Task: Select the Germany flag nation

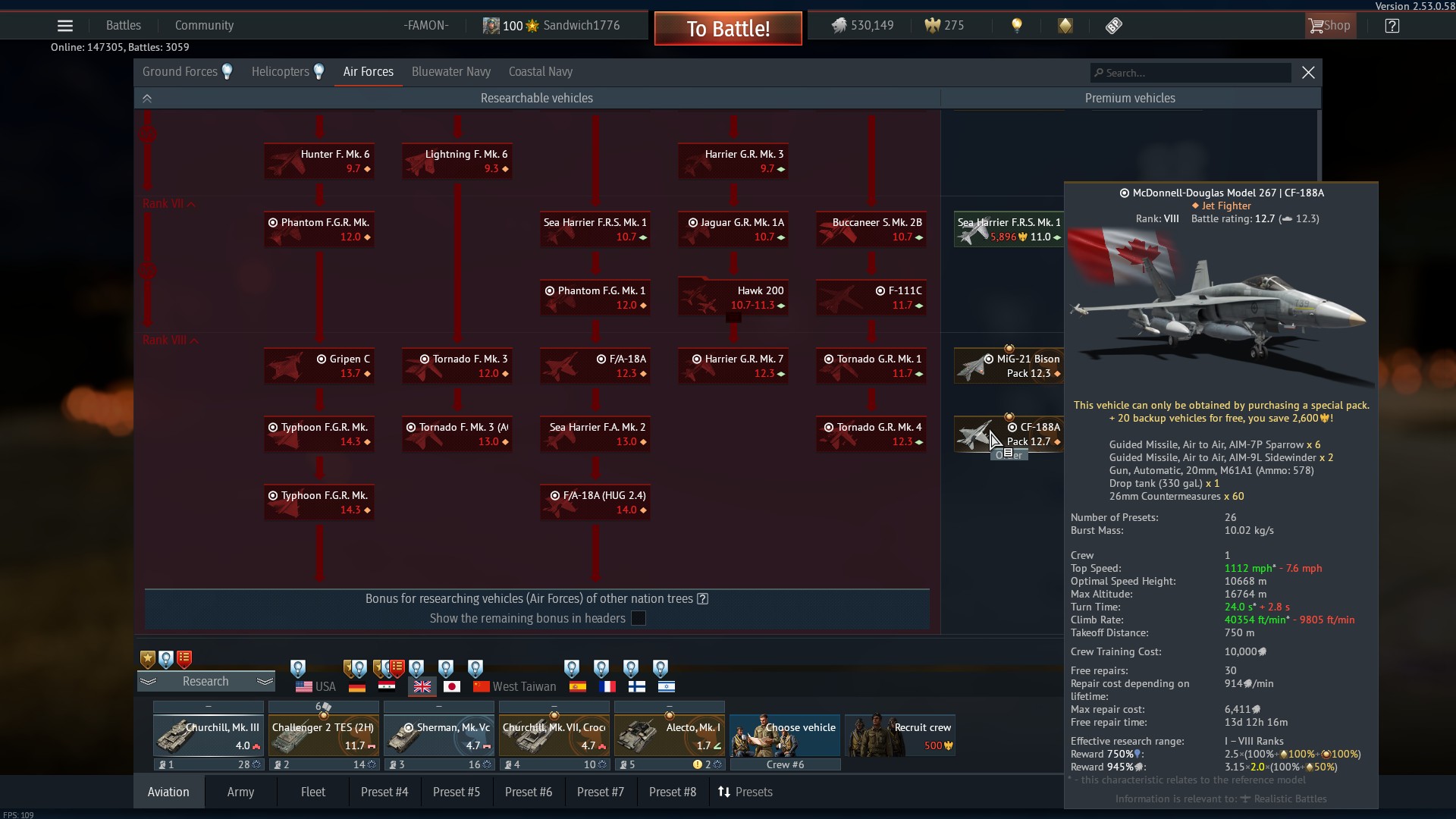Action: coord(357,686)
